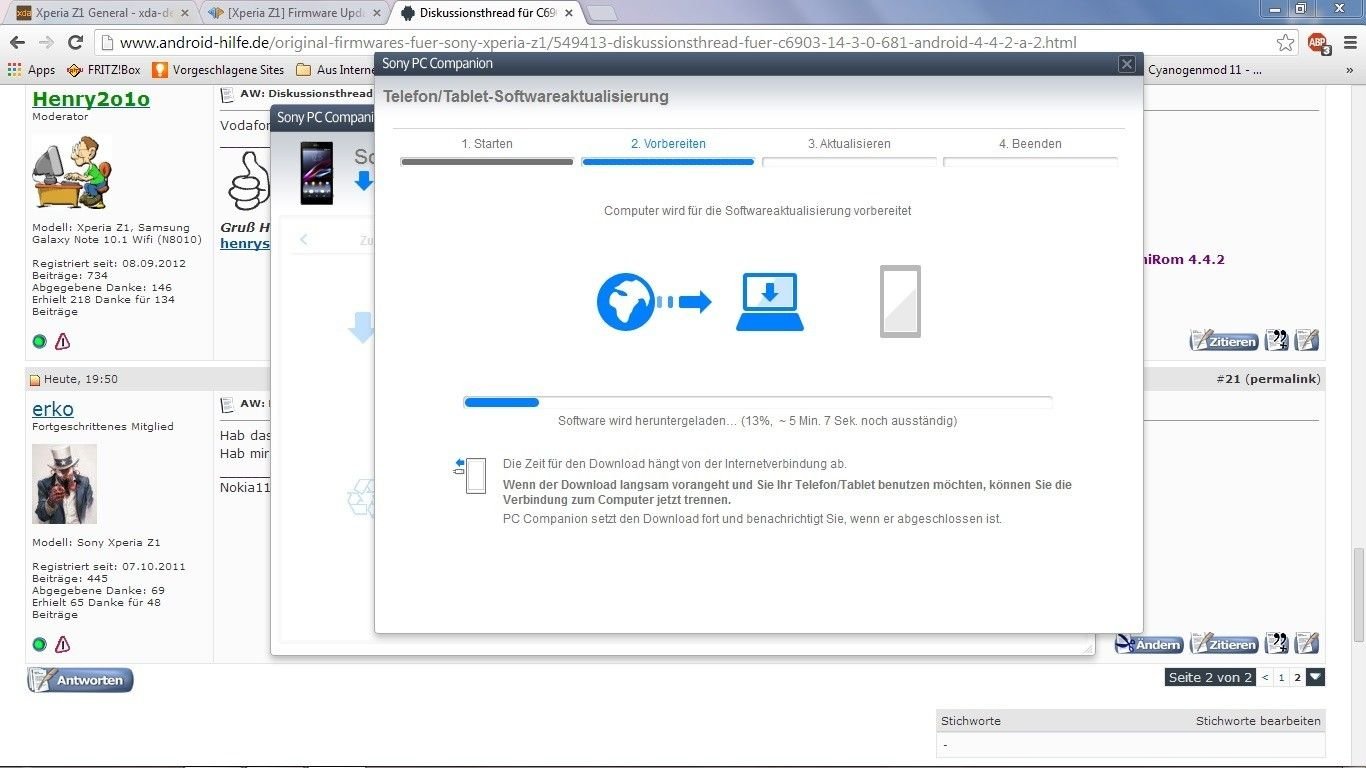Click erko's green online status icon
Viewport: 1366px width, 768px height.
(x=39, y=644)
